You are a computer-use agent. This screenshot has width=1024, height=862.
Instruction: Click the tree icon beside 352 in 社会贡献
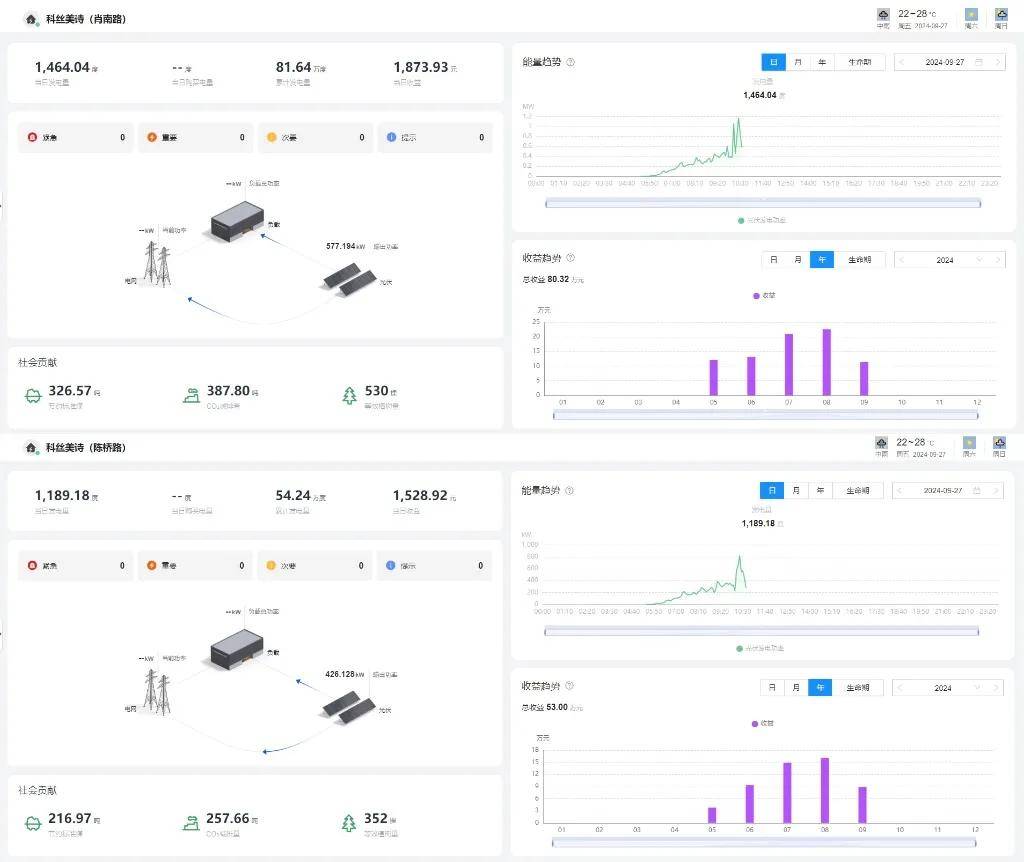coord(349,823)
